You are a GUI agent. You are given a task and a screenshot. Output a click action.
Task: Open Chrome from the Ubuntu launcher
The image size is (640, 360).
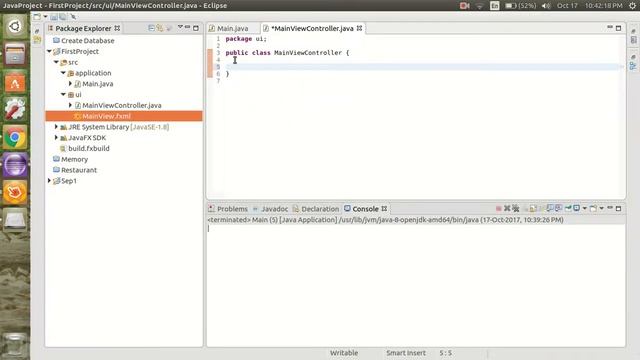point(15,137)
